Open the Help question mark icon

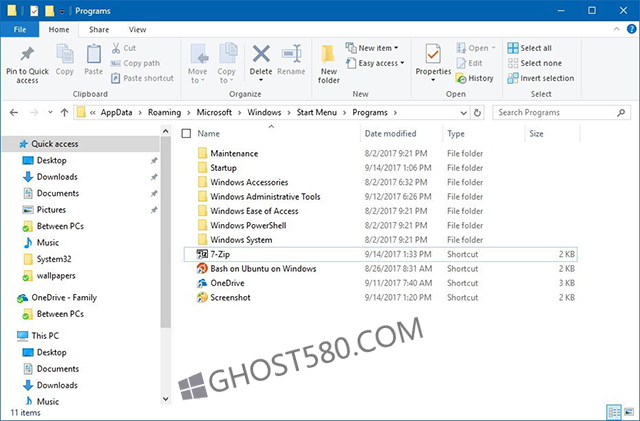tap(631, 29)
